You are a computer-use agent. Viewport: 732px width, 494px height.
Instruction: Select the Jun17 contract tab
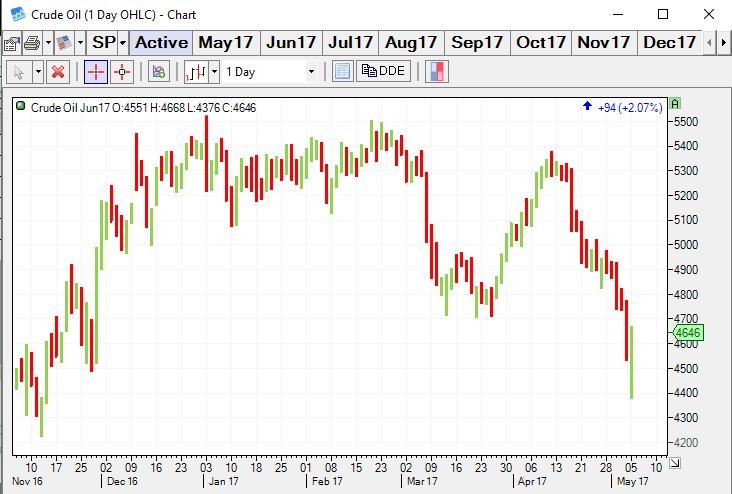pos(291,43)
